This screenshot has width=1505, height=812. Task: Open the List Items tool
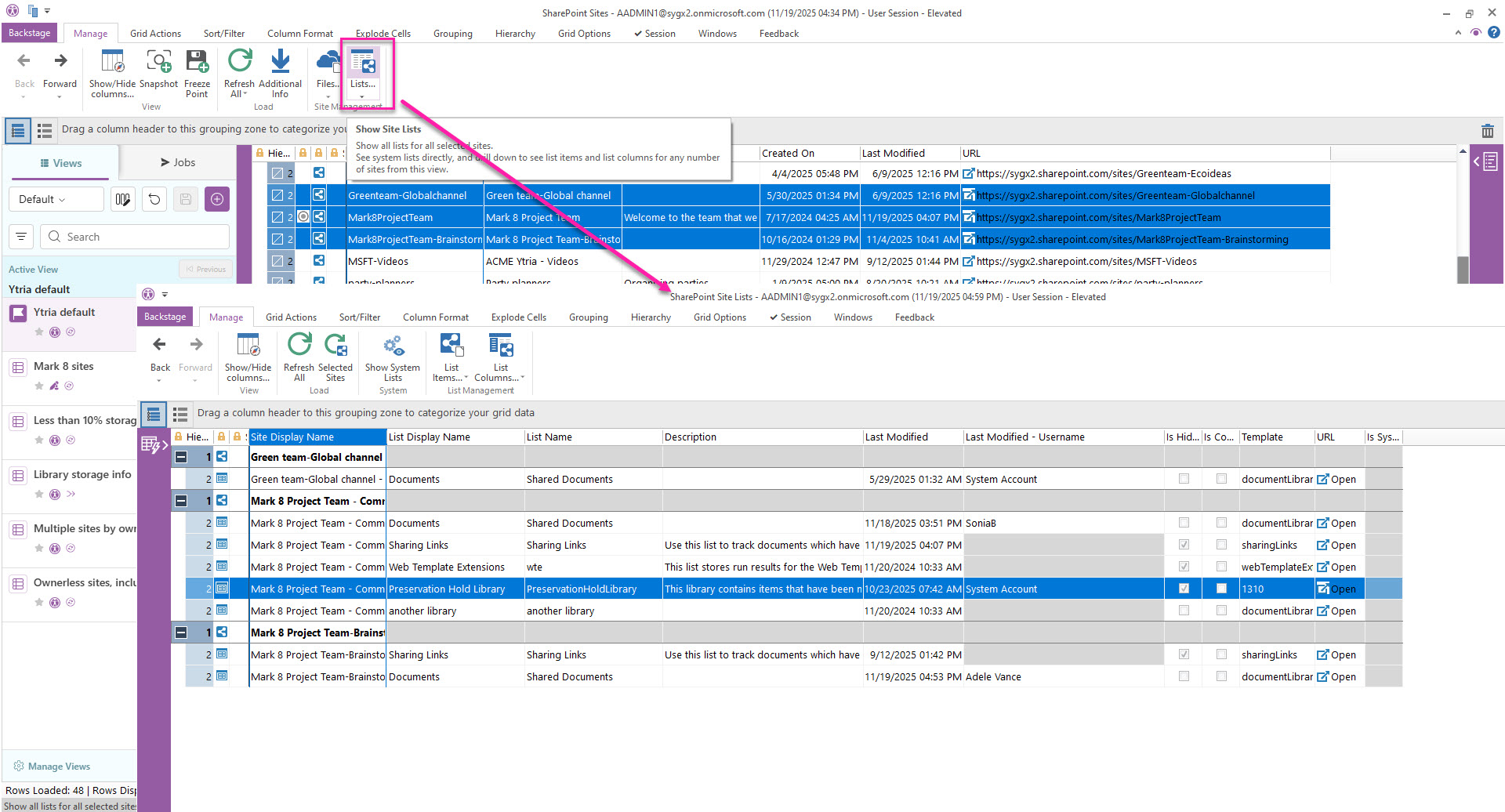(x=451, y=346)
